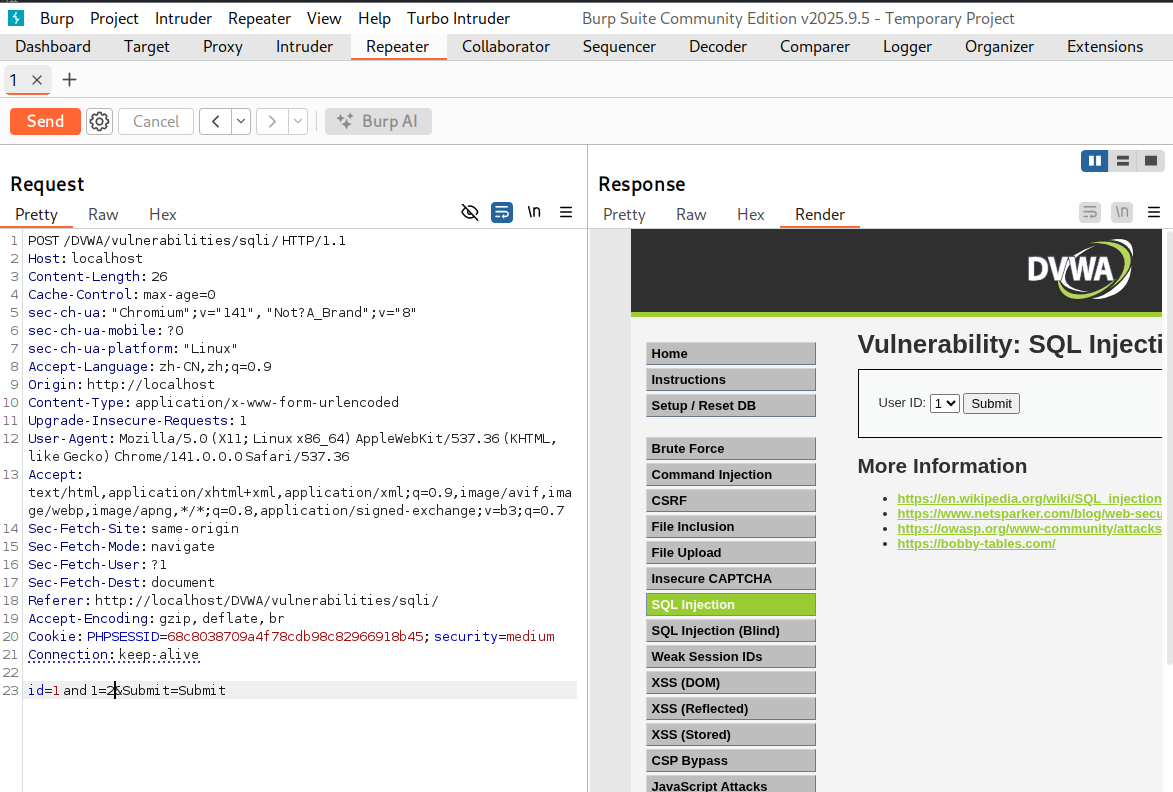Open the SQL Injection (Blind) link
1173x792 pixels.
[x=731, y=630]
